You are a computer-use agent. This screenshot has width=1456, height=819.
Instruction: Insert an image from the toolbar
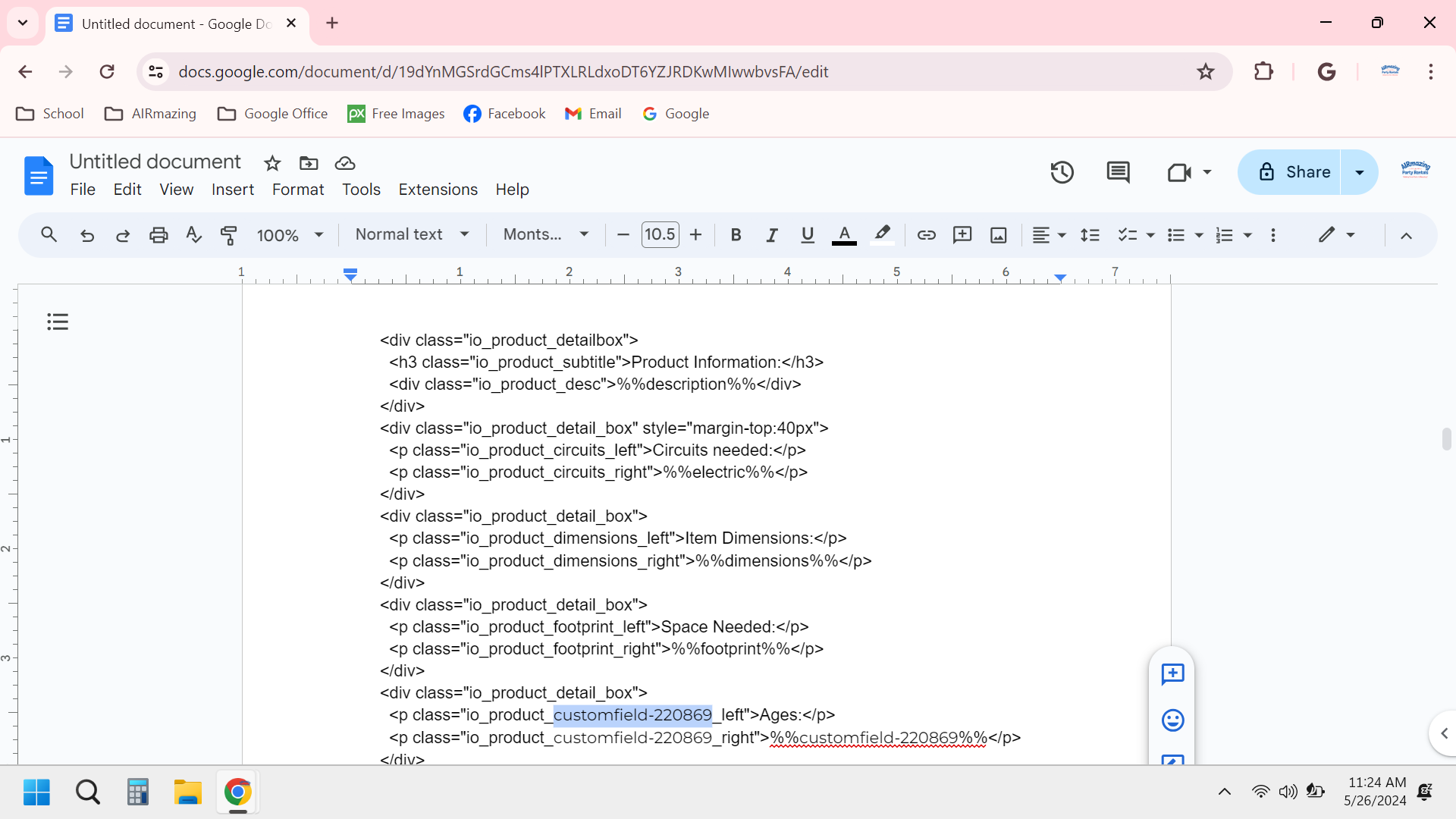(x=999, y=235)
